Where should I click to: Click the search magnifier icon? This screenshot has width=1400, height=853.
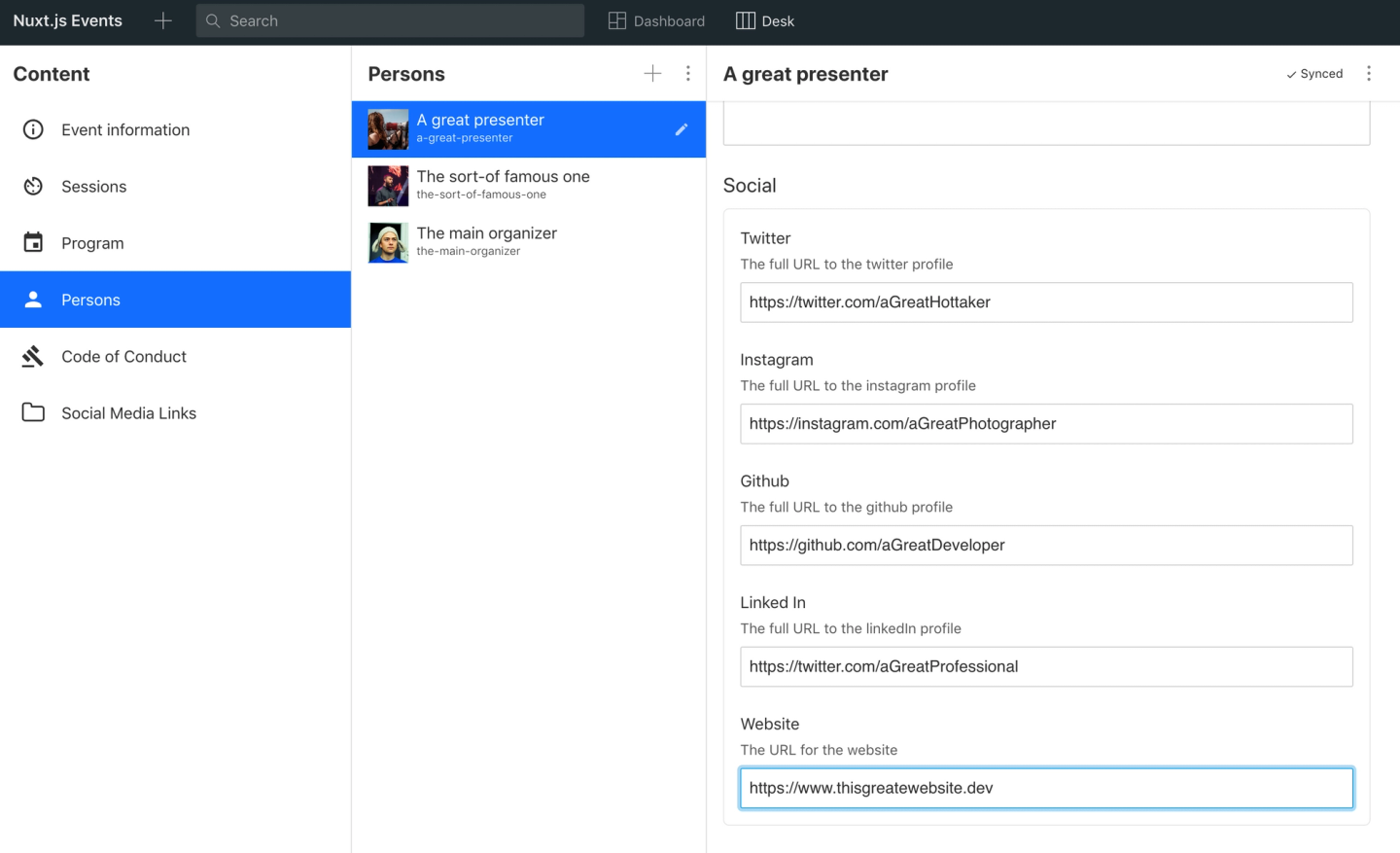point(212,20)
